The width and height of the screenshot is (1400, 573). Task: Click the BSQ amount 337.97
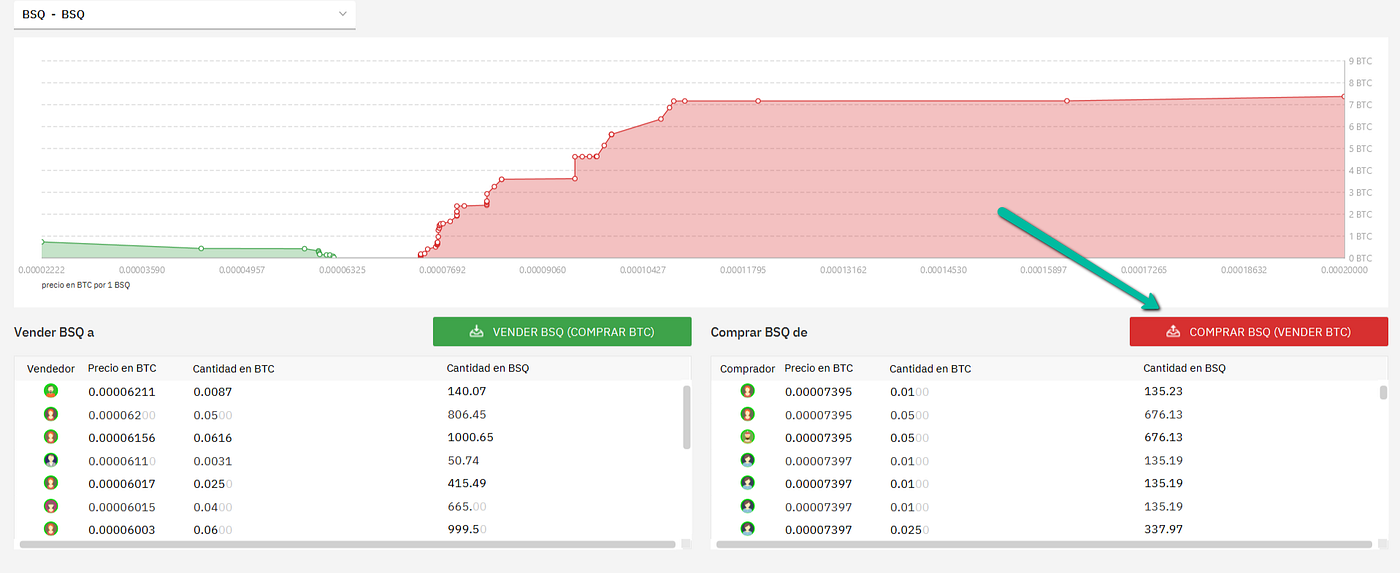(x=1163, y=529)
